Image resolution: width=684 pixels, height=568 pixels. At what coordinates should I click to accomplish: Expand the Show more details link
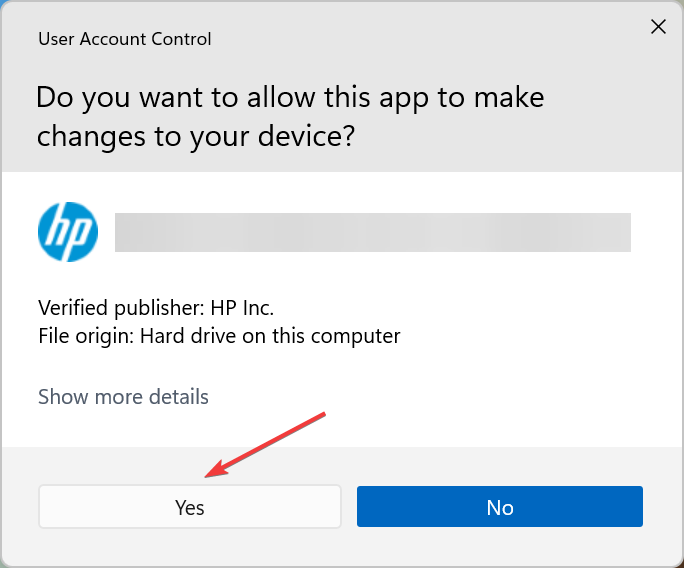(123, 397)
